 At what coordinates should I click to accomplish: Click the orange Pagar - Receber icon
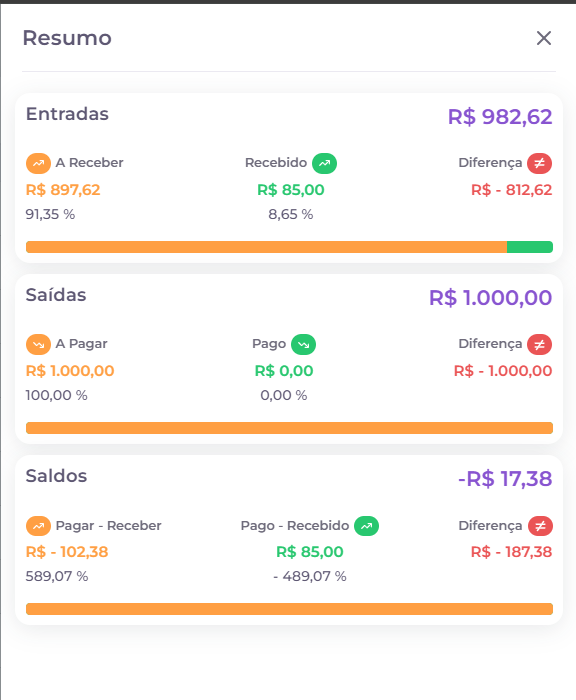(38, 526)
